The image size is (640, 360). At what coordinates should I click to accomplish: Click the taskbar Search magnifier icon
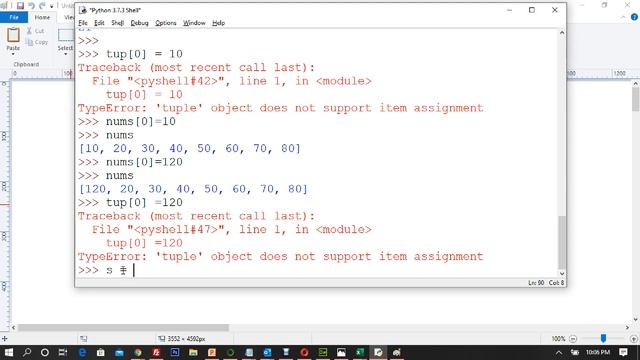(27, 352)
